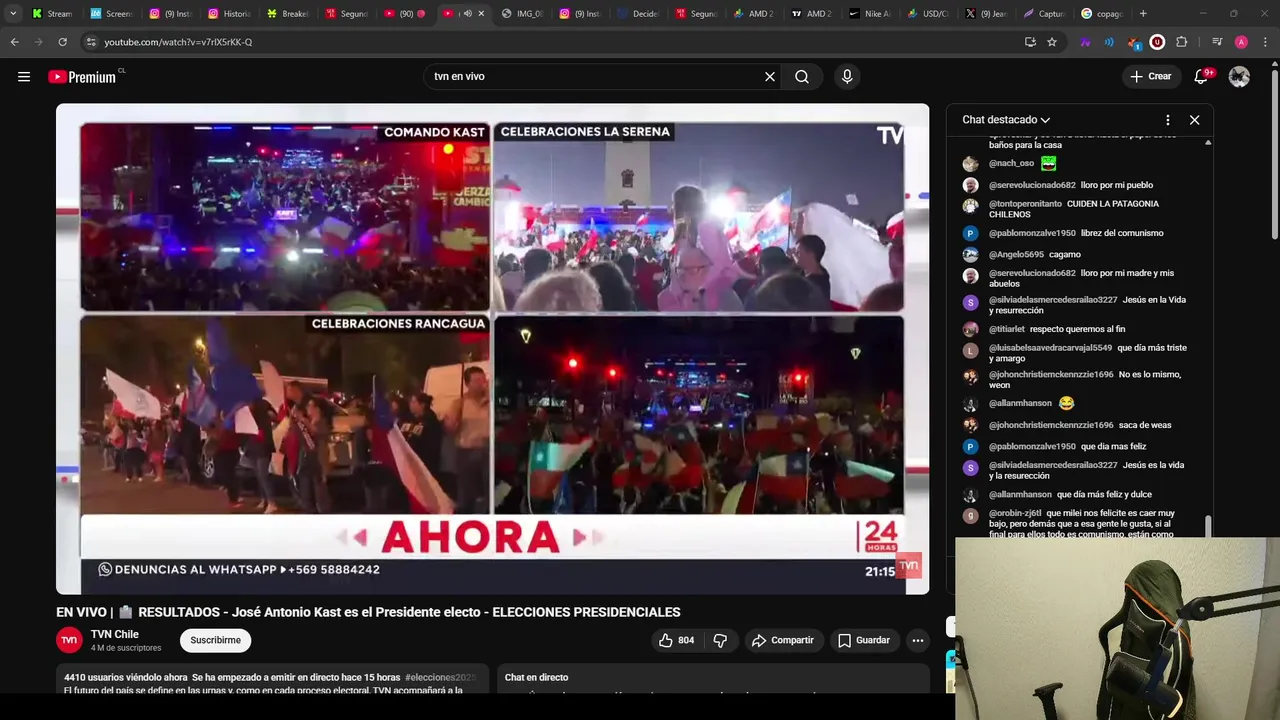Click avatar of @luisabelsaavedracarvajal5549
This screenshot has height=720, width=1280.
[x=970, y=350]
